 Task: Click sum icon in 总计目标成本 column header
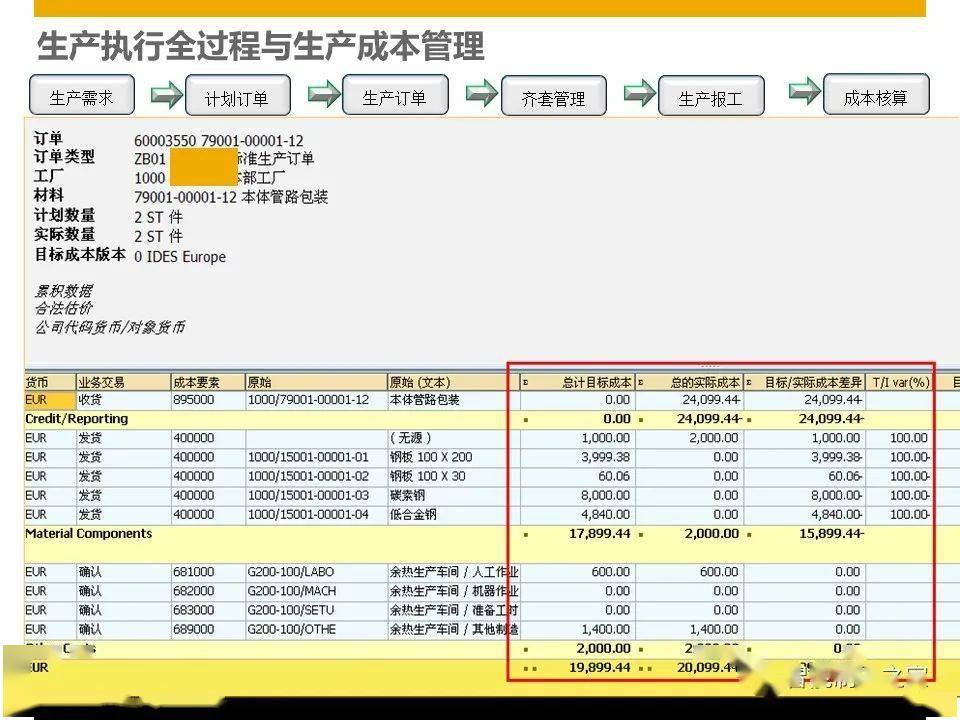pos(526,382)
